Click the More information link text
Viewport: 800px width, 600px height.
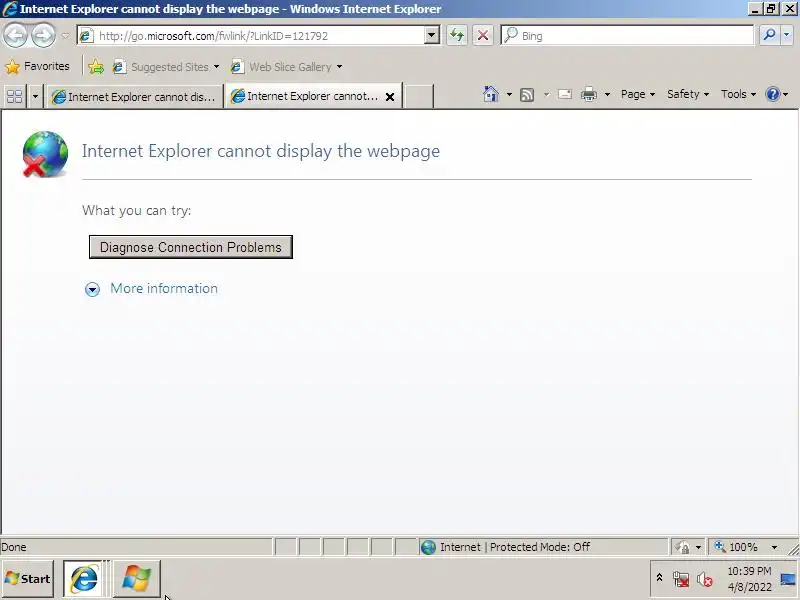[x=164, y=288]
